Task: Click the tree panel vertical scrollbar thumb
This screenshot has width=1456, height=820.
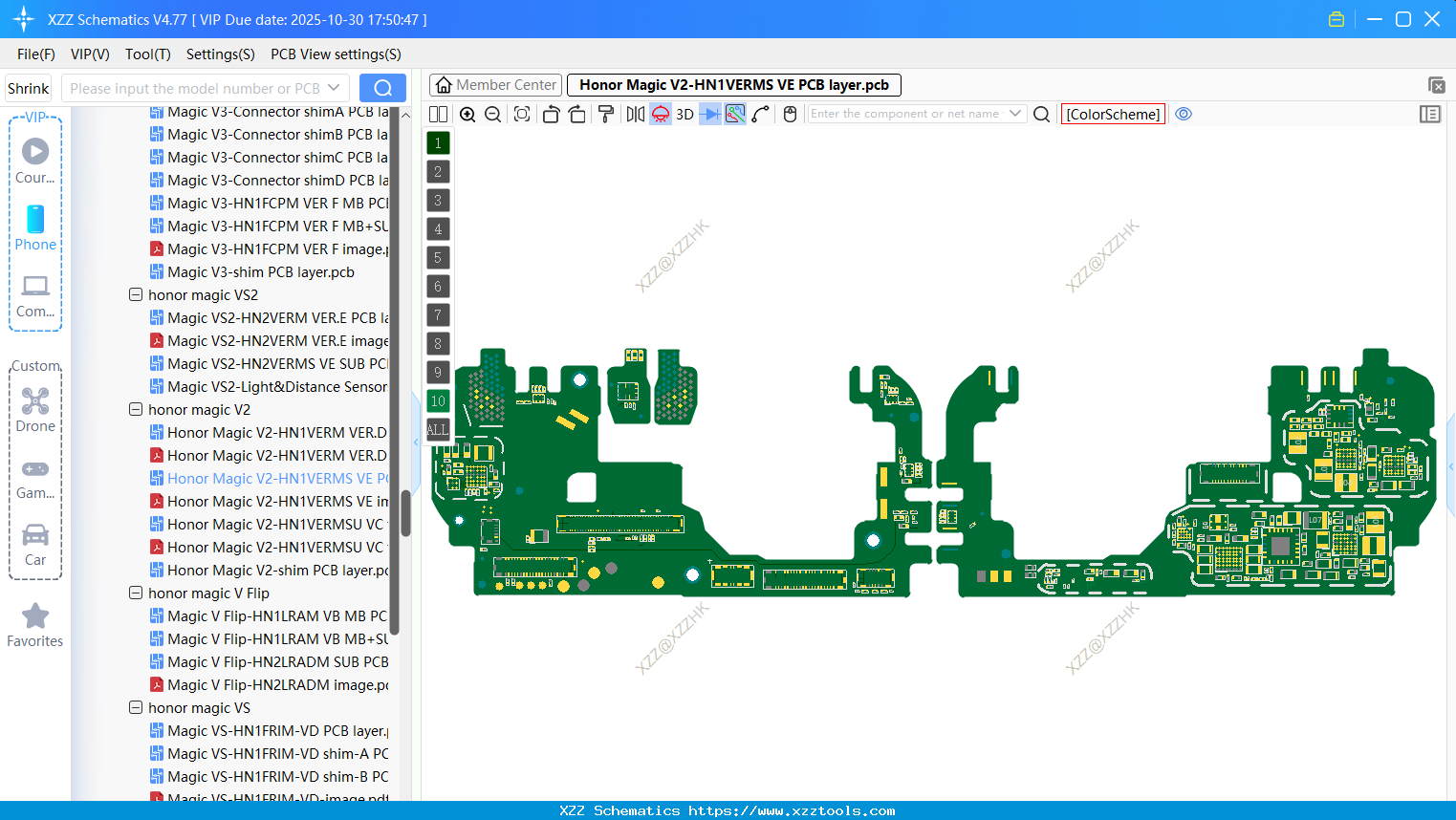Action: click(x=405, y=513)
